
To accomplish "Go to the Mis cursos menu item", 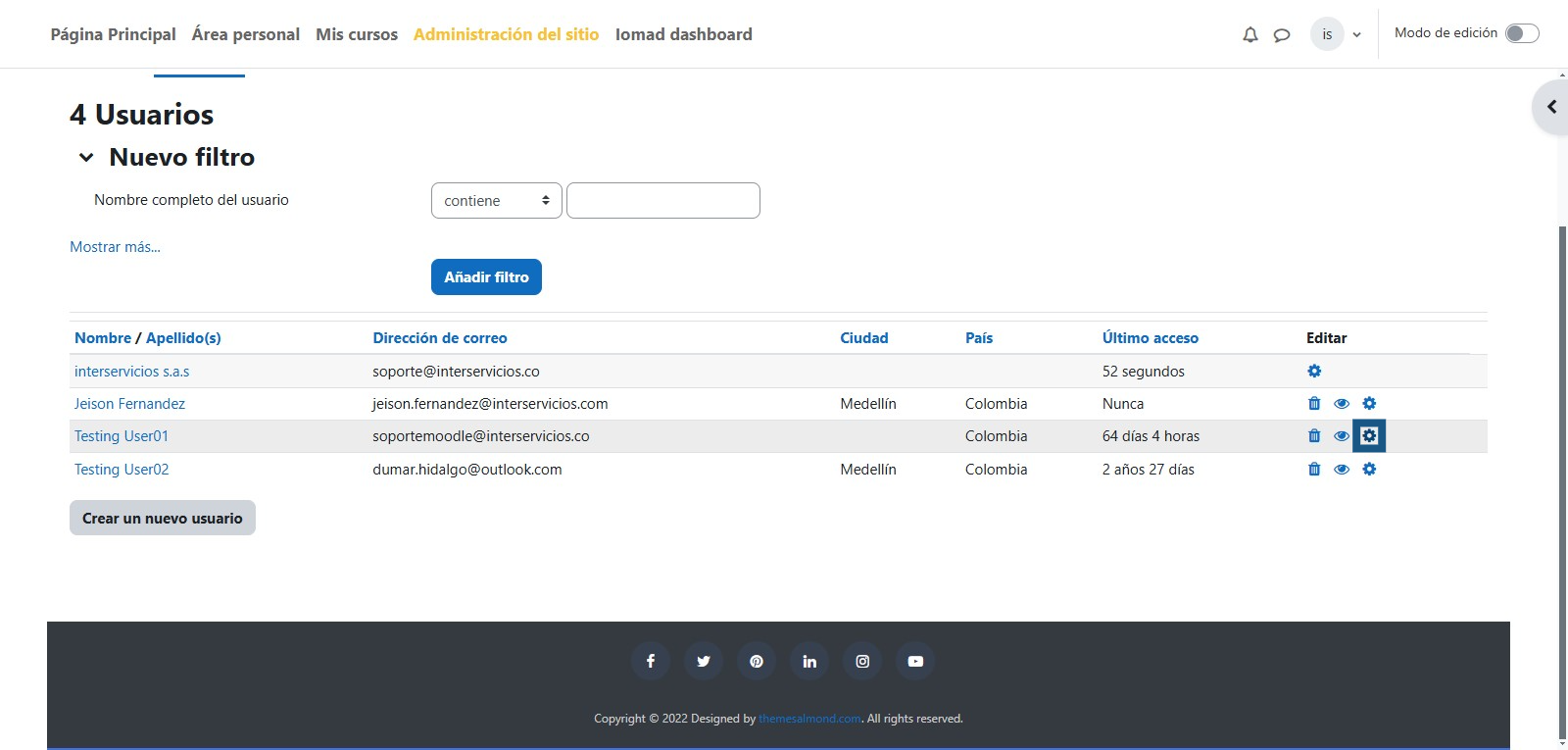I will click(357, 34).
